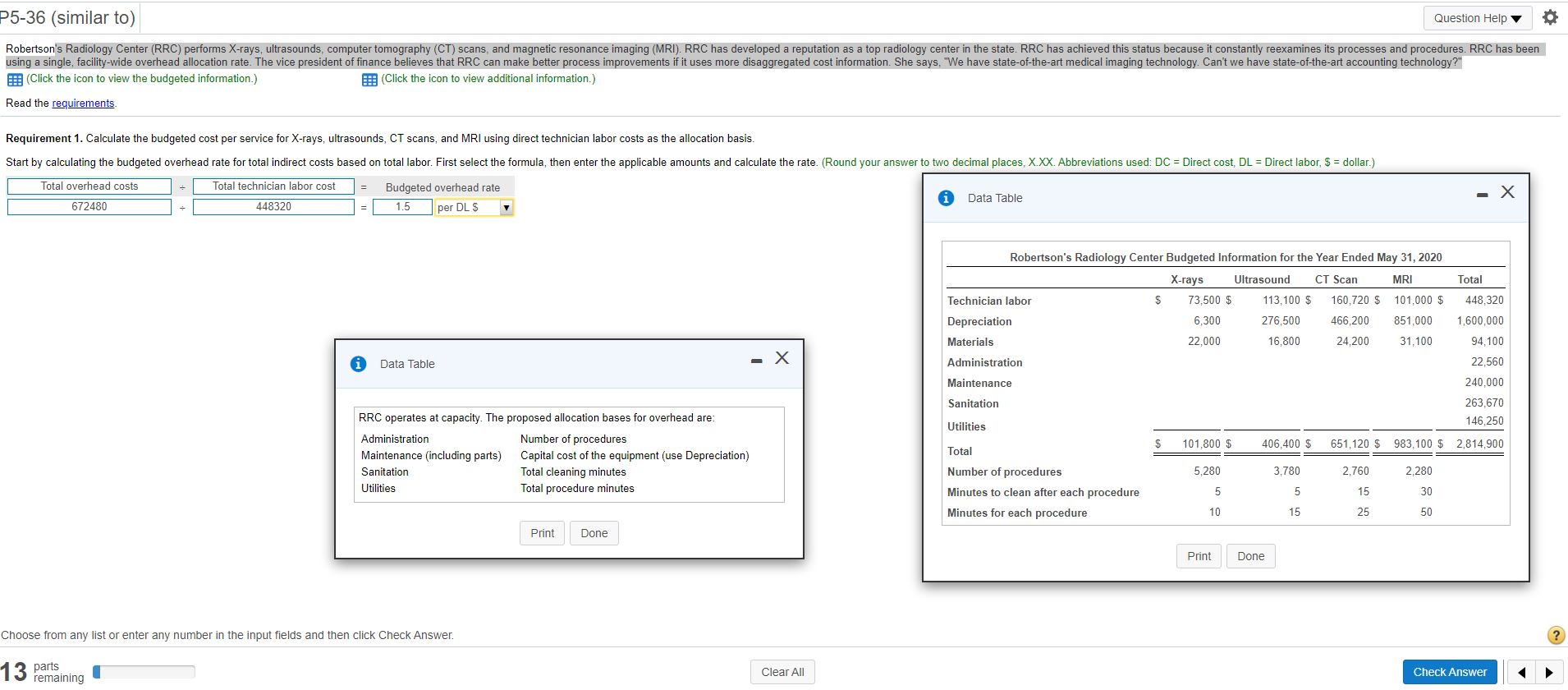Click 'Minutes to clean after each procedure' label

(1043, 493)
